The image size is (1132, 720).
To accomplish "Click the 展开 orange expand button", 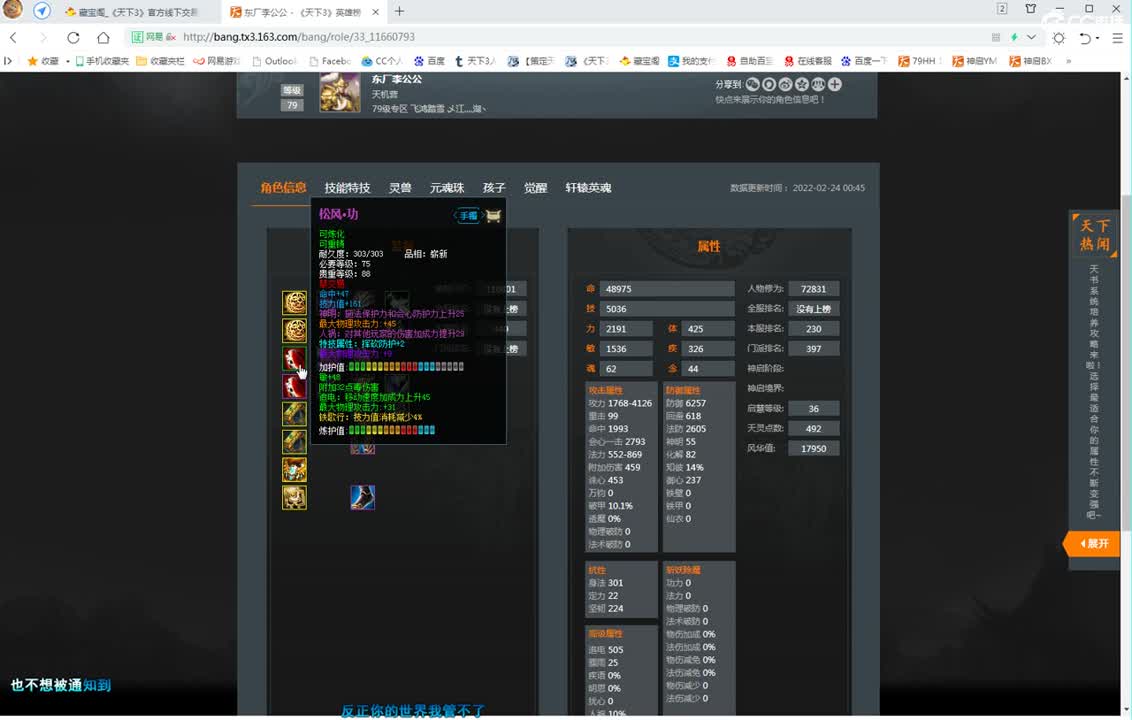I will (x=1092, y=543).
